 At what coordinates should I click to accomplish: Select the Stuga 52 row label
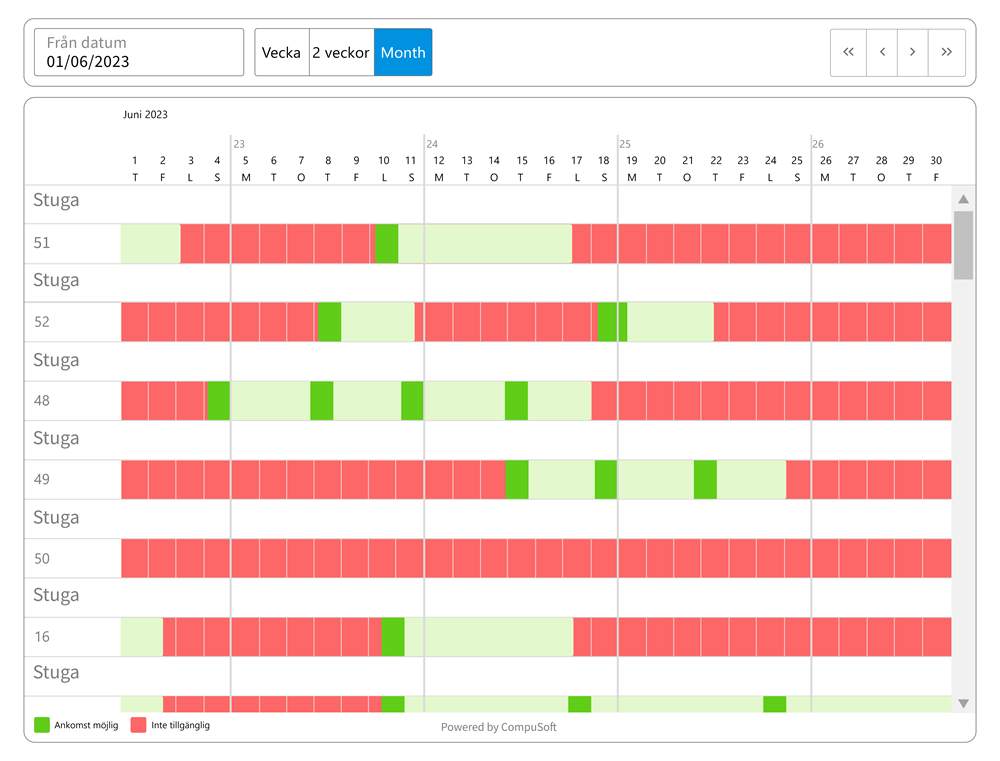(42, 322)
